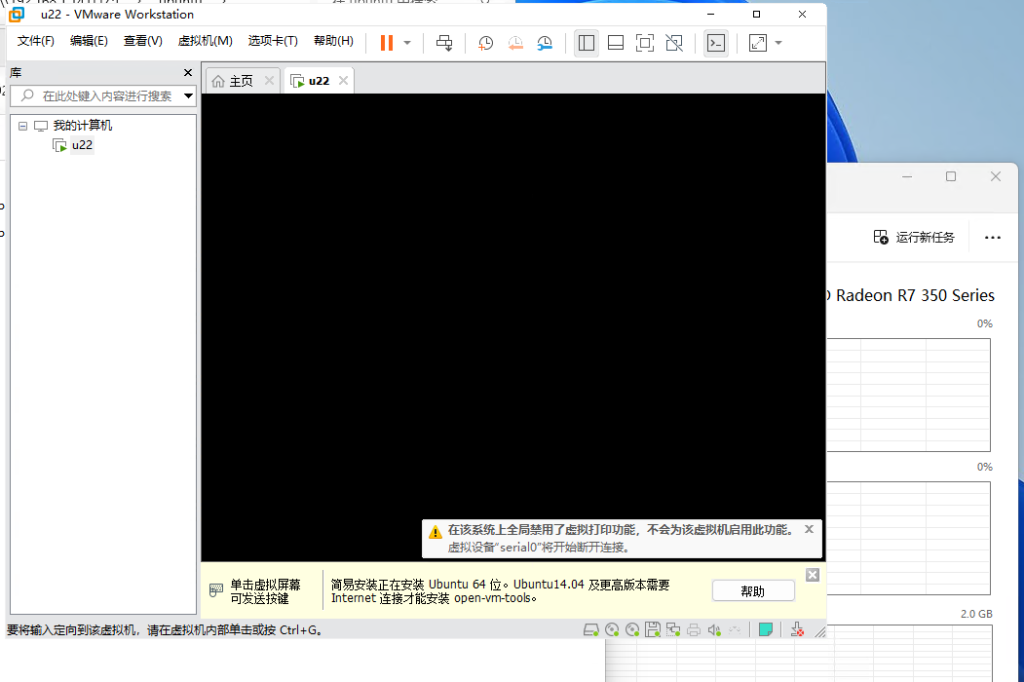
Task: Click the VMware Tools install status icon
Action: (x=797, y=630)
